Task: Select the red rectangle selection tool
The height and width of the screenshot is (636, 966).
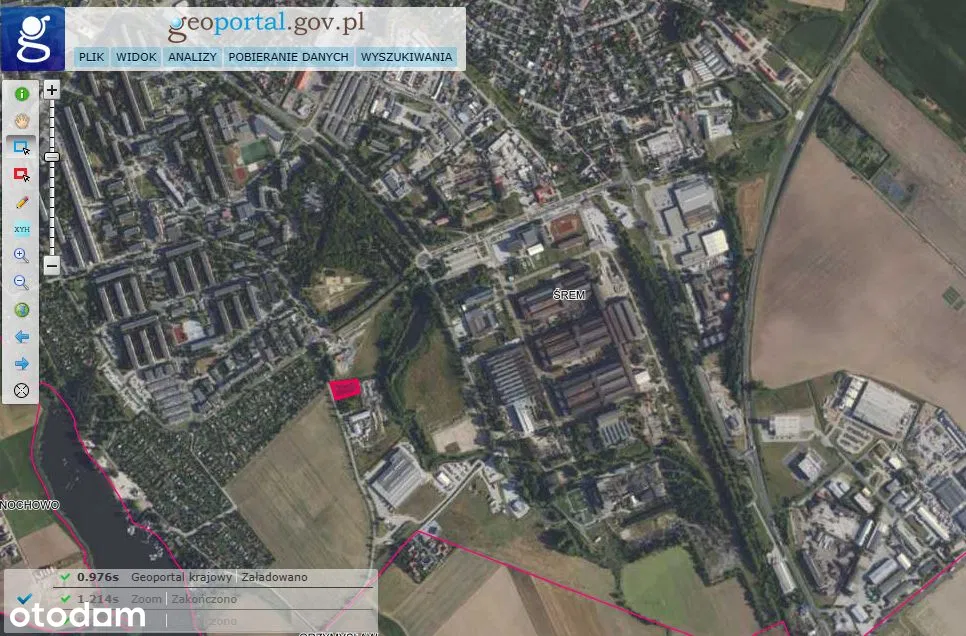Action: click(x=22, y=175)
